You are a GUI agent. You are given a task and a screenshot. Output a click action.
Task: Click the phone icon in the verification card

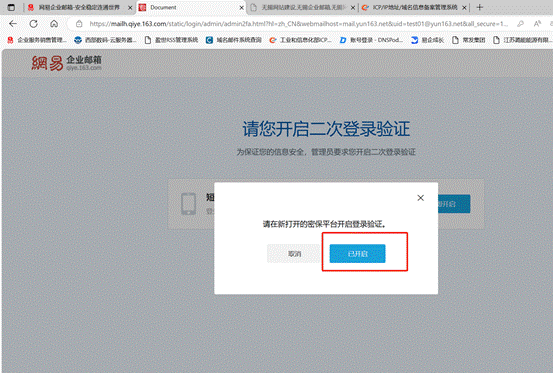click(188, 204)
